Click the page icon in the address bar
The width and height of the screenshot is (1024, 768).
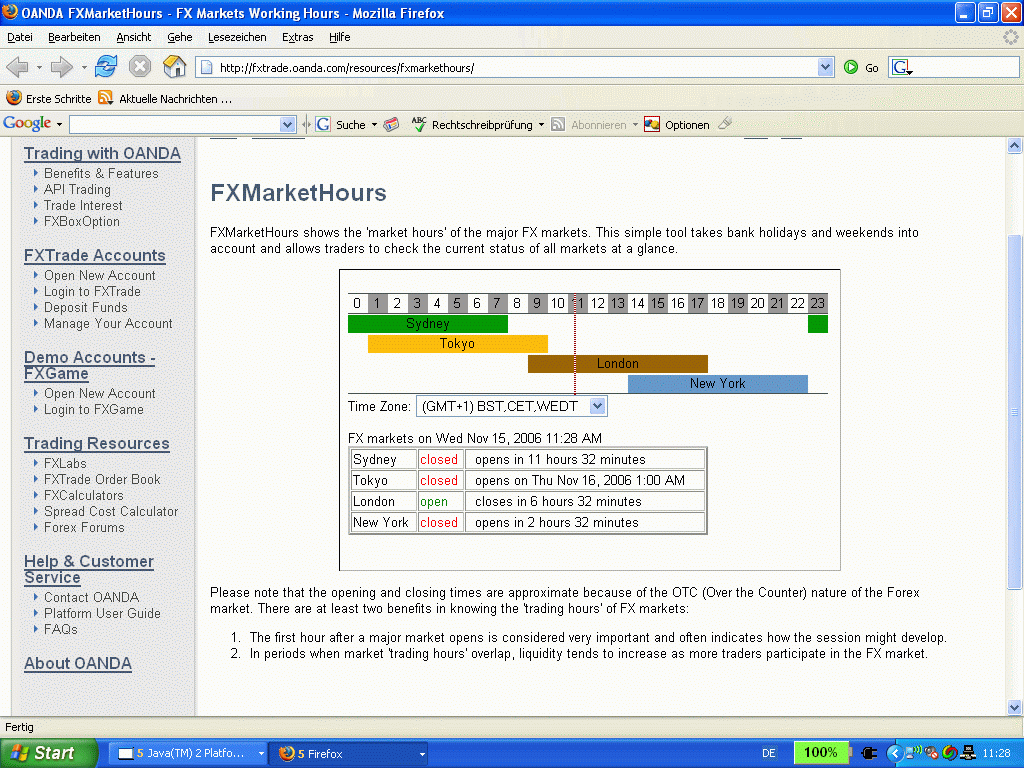(206, 67)
